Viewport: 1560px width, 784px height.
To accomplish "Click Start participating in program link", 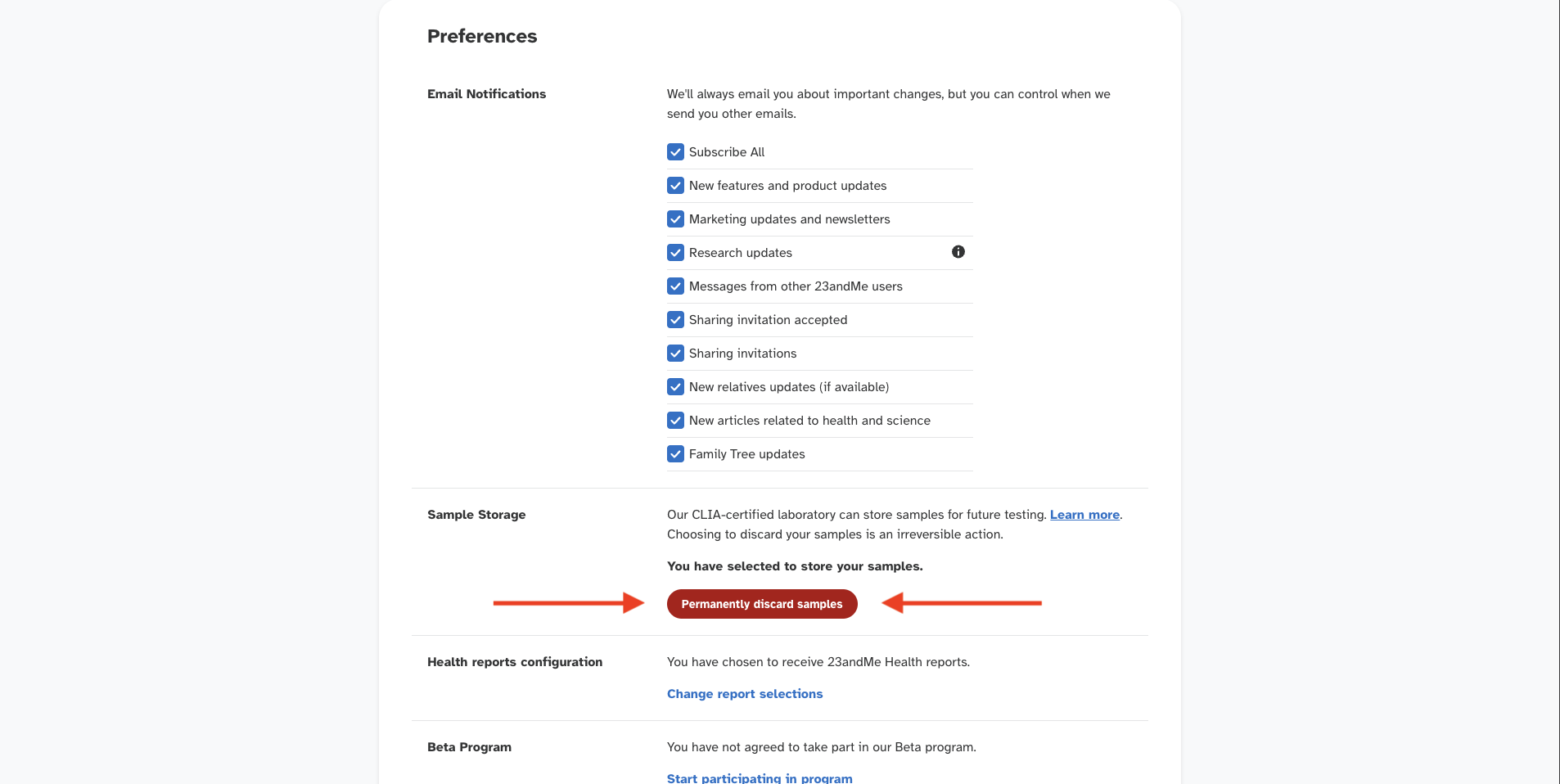I will (759, 777).
